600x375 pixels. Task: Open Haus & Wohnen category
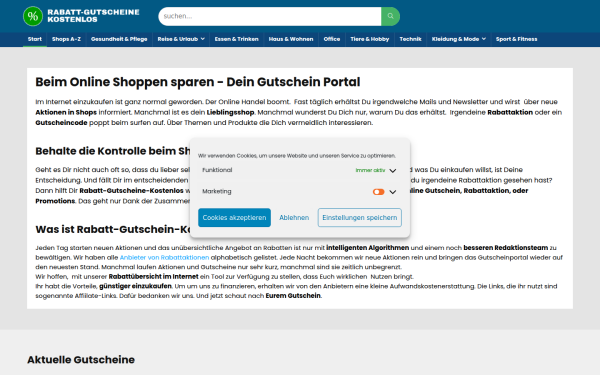pos(291,39)
